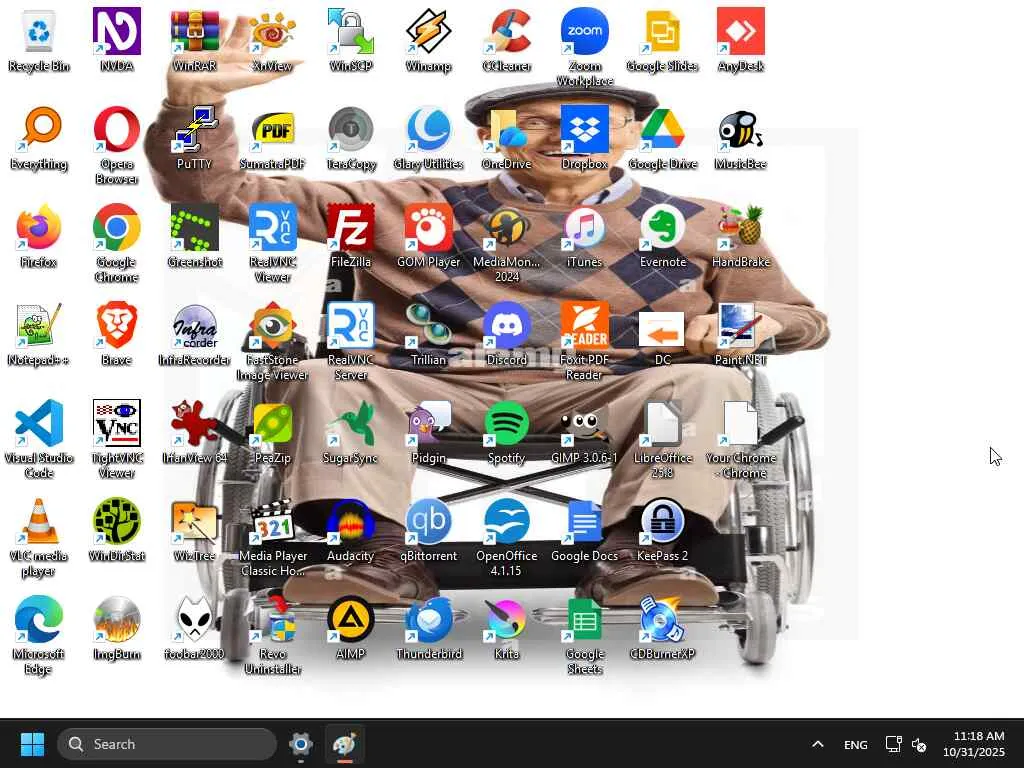Image resolution: width=1024 pixels, height=768 pixels.
Task: Click the RealVNC Viewer shortcut
Action: click(272, 243)
